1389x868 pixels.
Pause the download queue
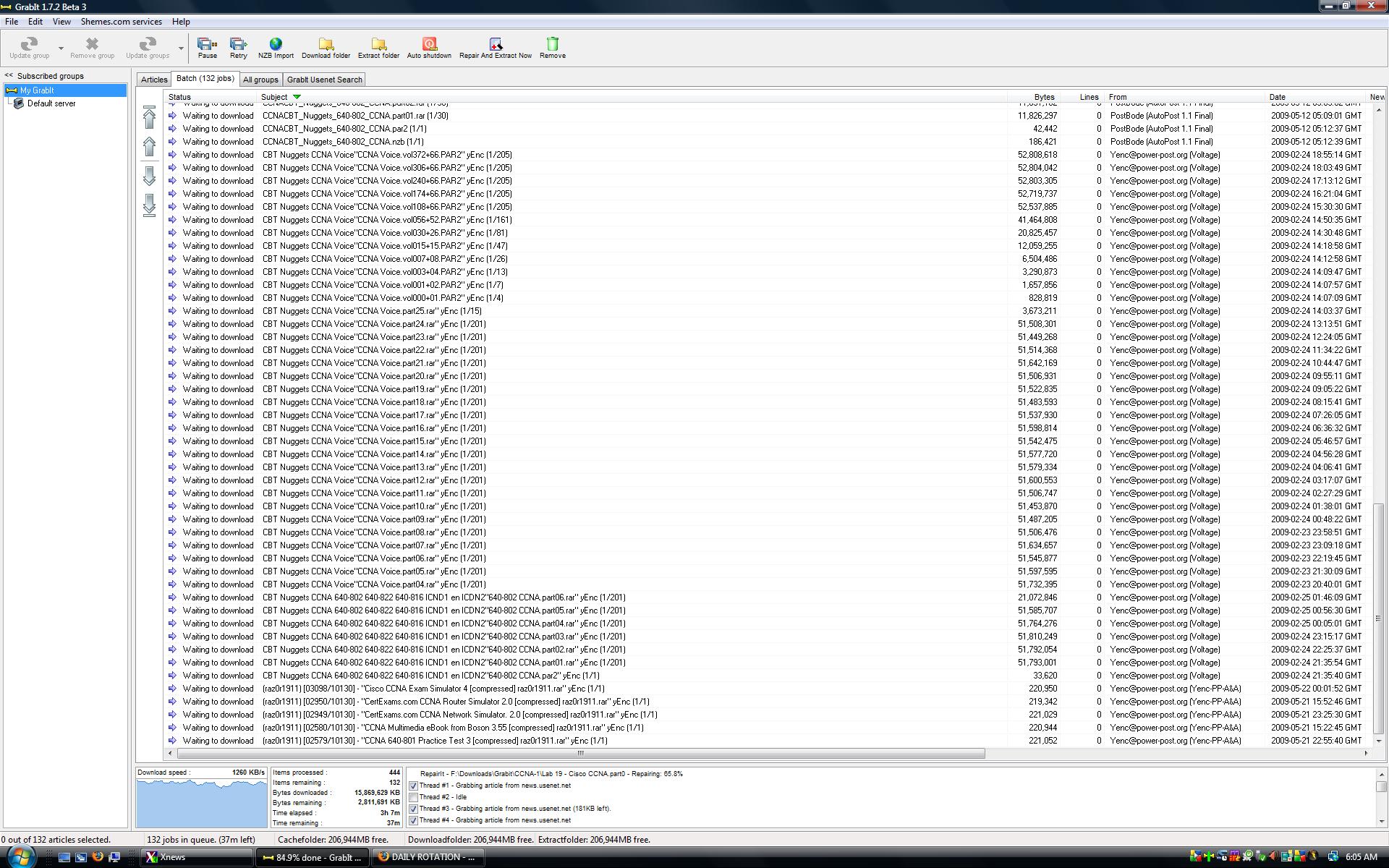click(x=207, y=48)
